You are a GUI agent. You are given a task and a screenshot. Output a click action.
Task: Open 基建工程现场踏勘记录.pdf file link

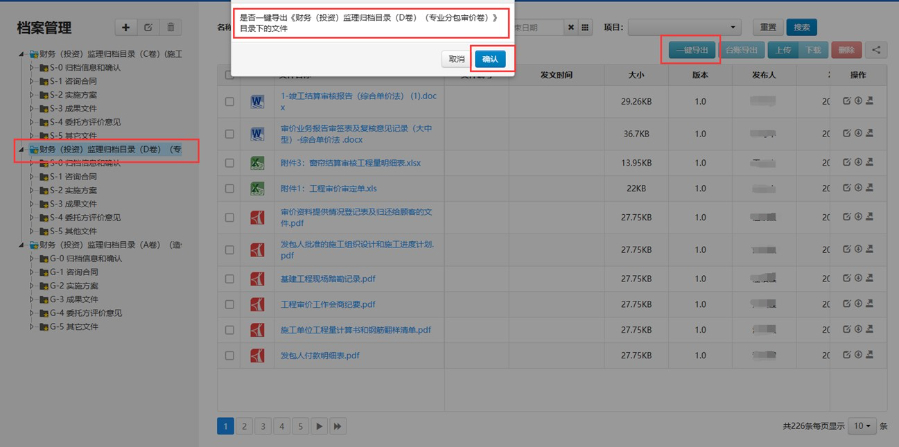[327, 278]
